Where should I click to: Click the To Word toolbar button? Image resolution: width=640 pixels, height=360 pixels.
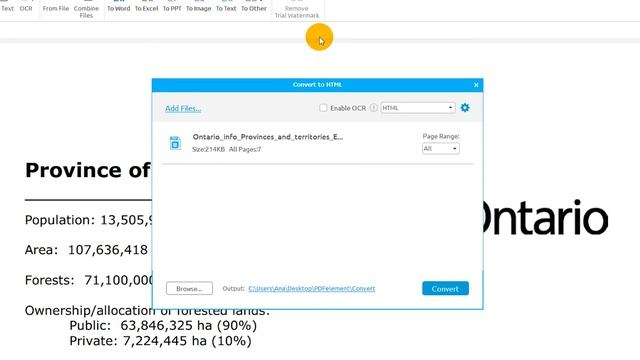118,8
